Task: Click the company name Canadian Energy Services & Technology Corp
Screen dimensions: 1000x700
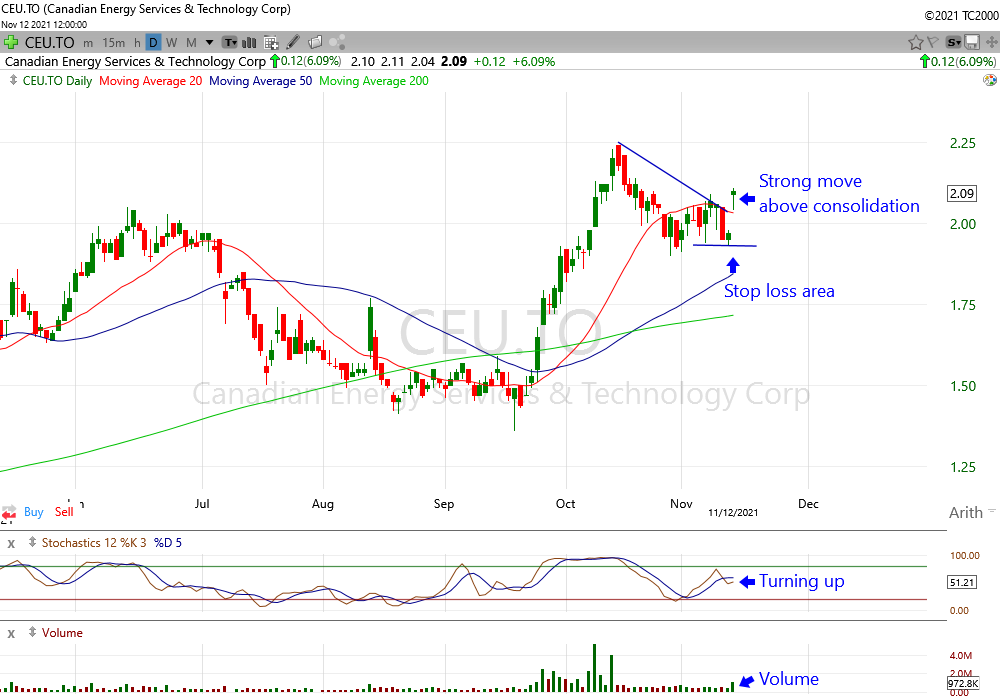Action: (x=135, y=62)
